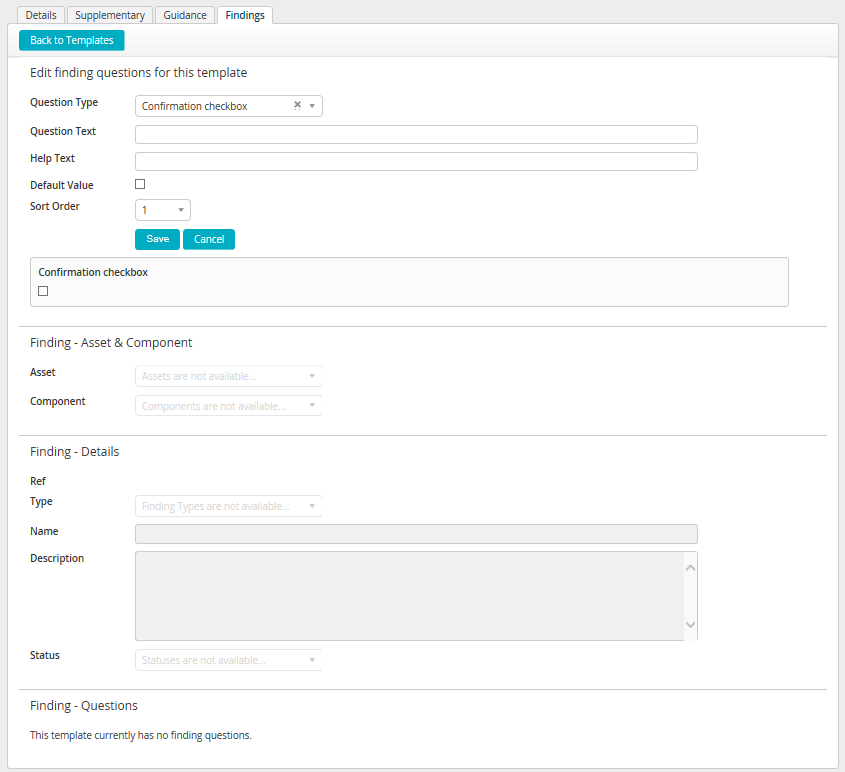Viewport: 845px width, 772px height.
Task: Cancel editing the finding question
Action: pos(209,239)
